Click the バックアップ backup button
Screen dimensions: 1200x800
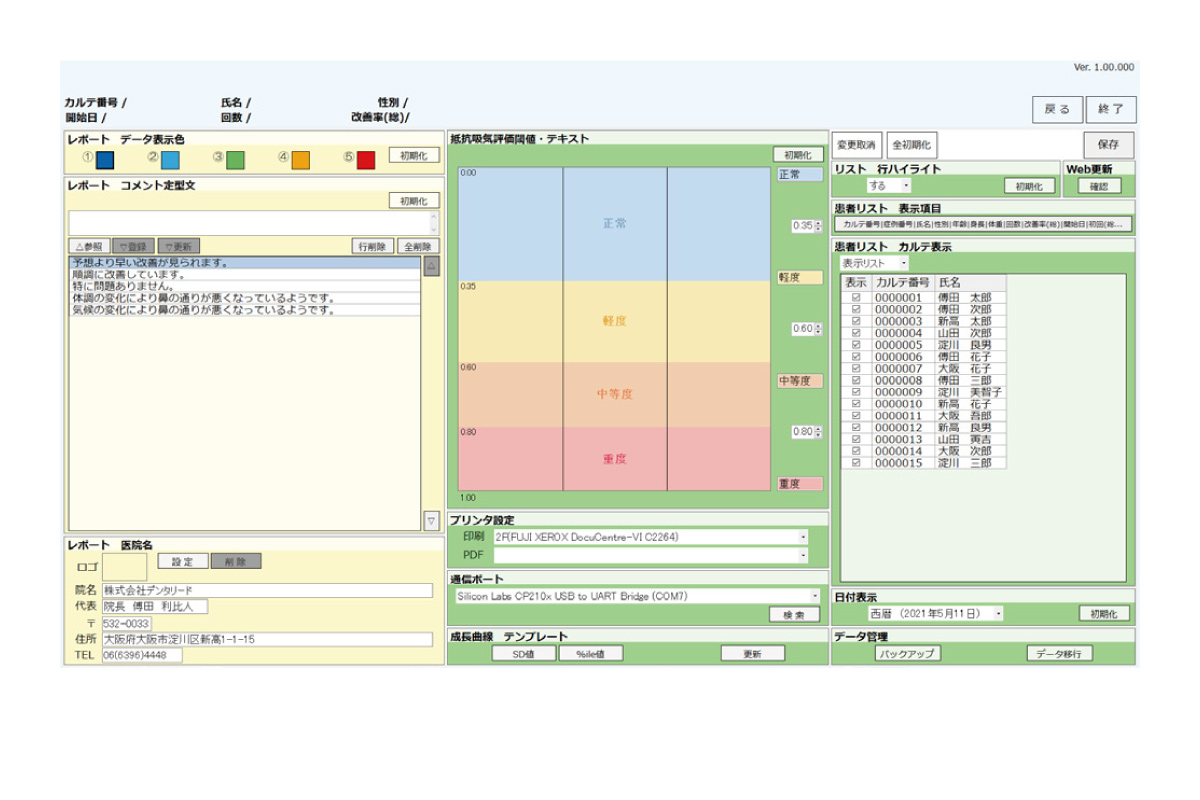pyautogui.click(x=906, y=654)
